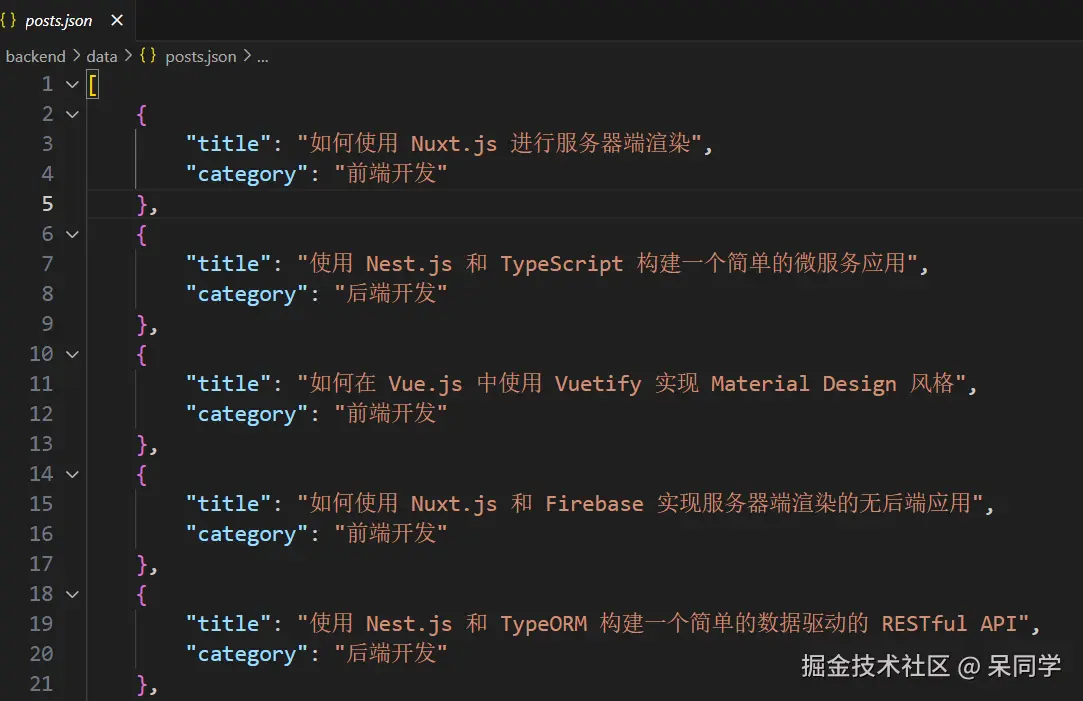Open the data breadcrumb segment
Screen dimensions: 1083x701
click(x=102, y=57)
